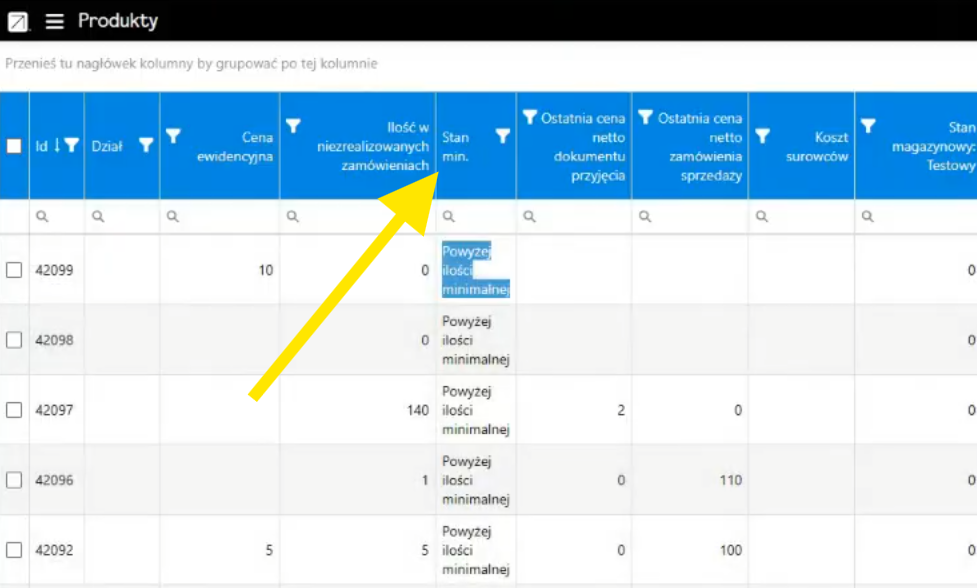Open search operator dropdown under Cena ewidencyjna

(173, 216)
